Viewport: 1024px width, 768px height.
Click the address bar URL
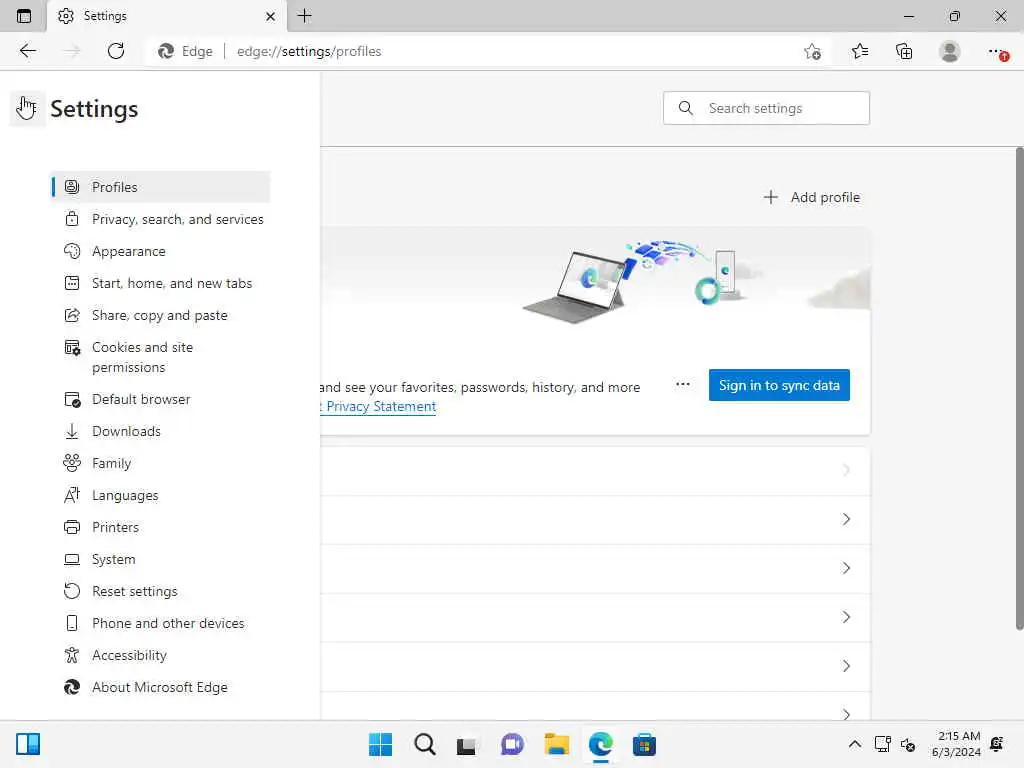click(309, 51)
